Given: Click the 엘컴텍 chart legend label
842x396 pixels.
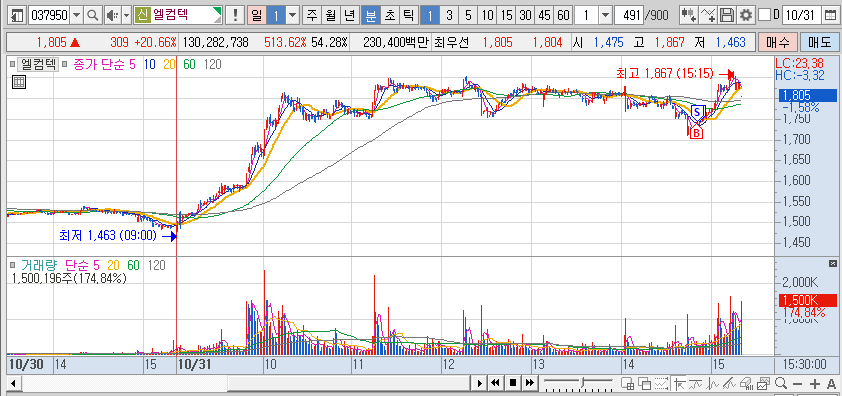Looking at the screenshot, I should pos(39,64).
